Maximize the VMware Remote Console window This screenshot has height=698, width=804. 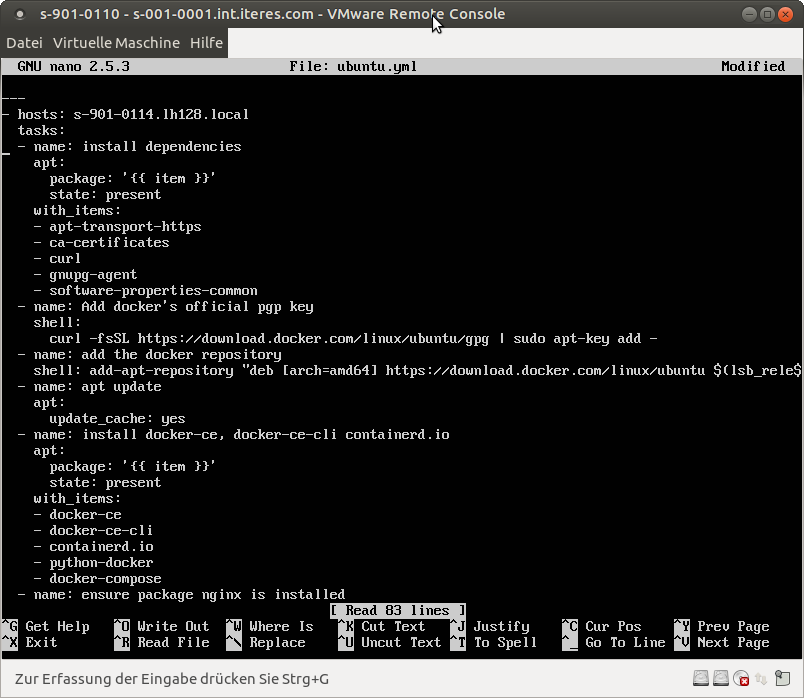(x=767, y=14)
